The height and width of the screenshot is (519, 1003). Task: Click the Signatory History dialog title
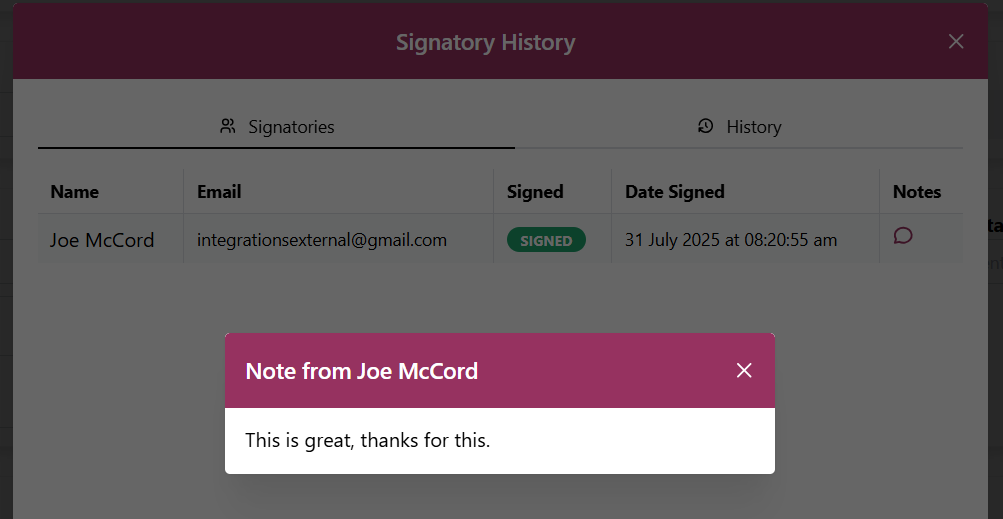click(485, 42)
